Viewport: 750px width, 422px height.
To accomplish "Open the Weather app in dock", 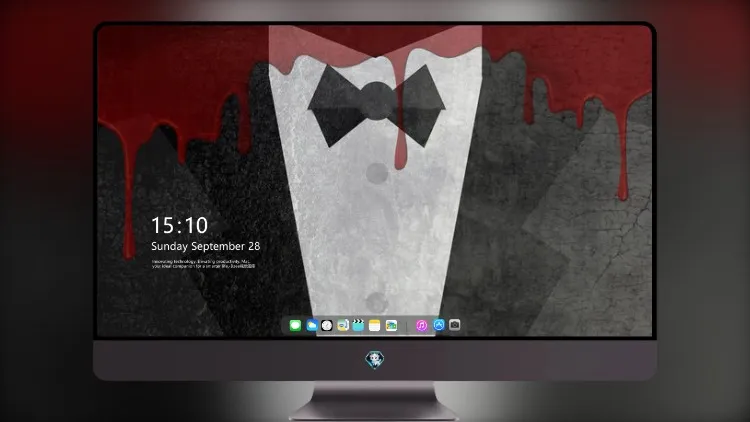I will click(x=311, y=325).
